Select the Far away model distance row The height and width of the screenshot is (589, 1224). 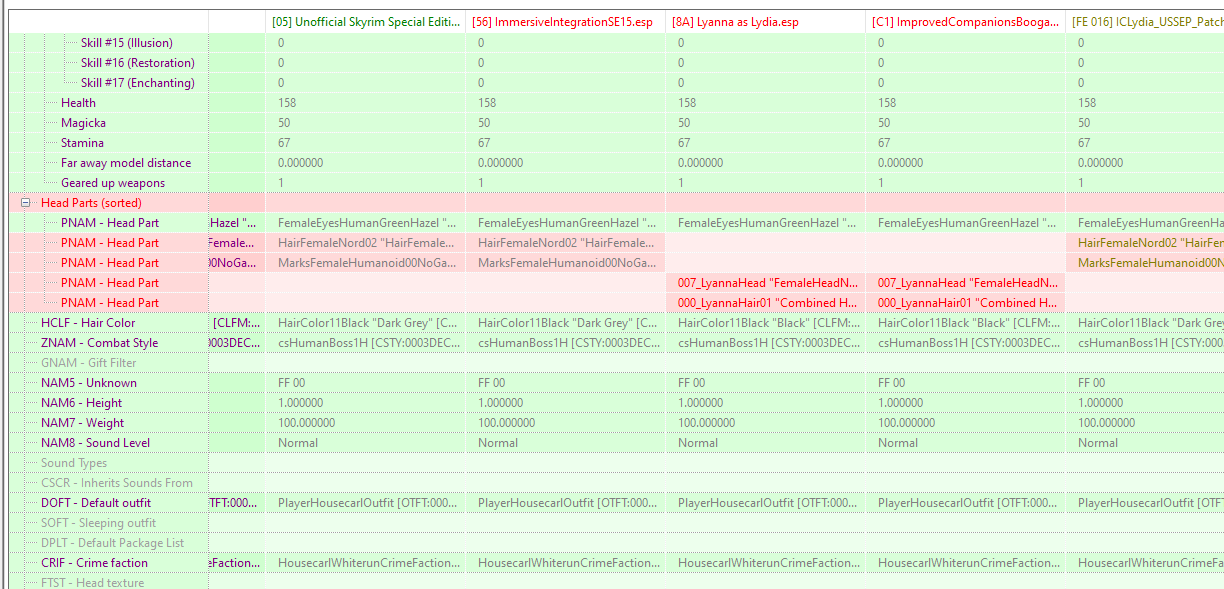click(x=126, y=163)
